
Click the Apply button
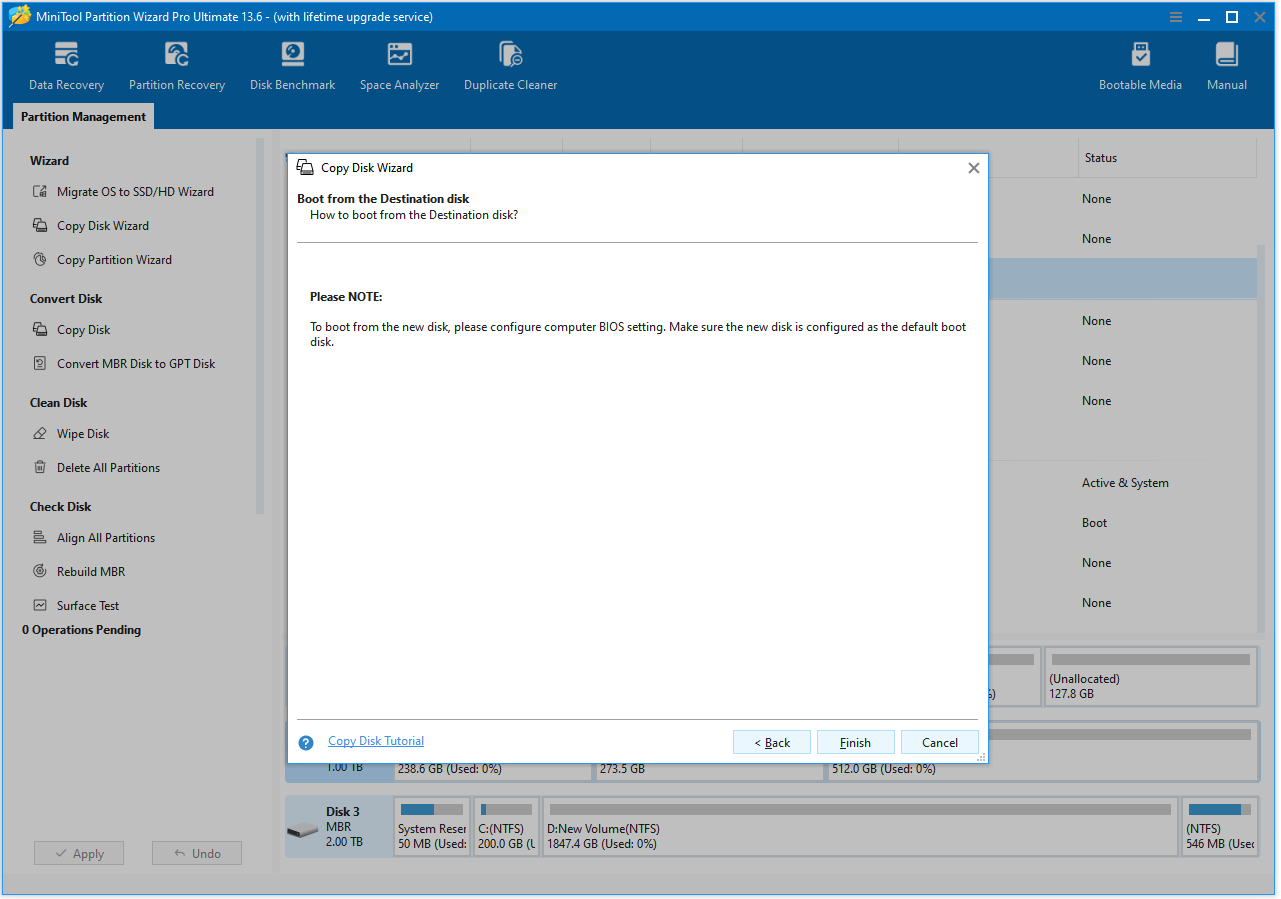(79, 853)
